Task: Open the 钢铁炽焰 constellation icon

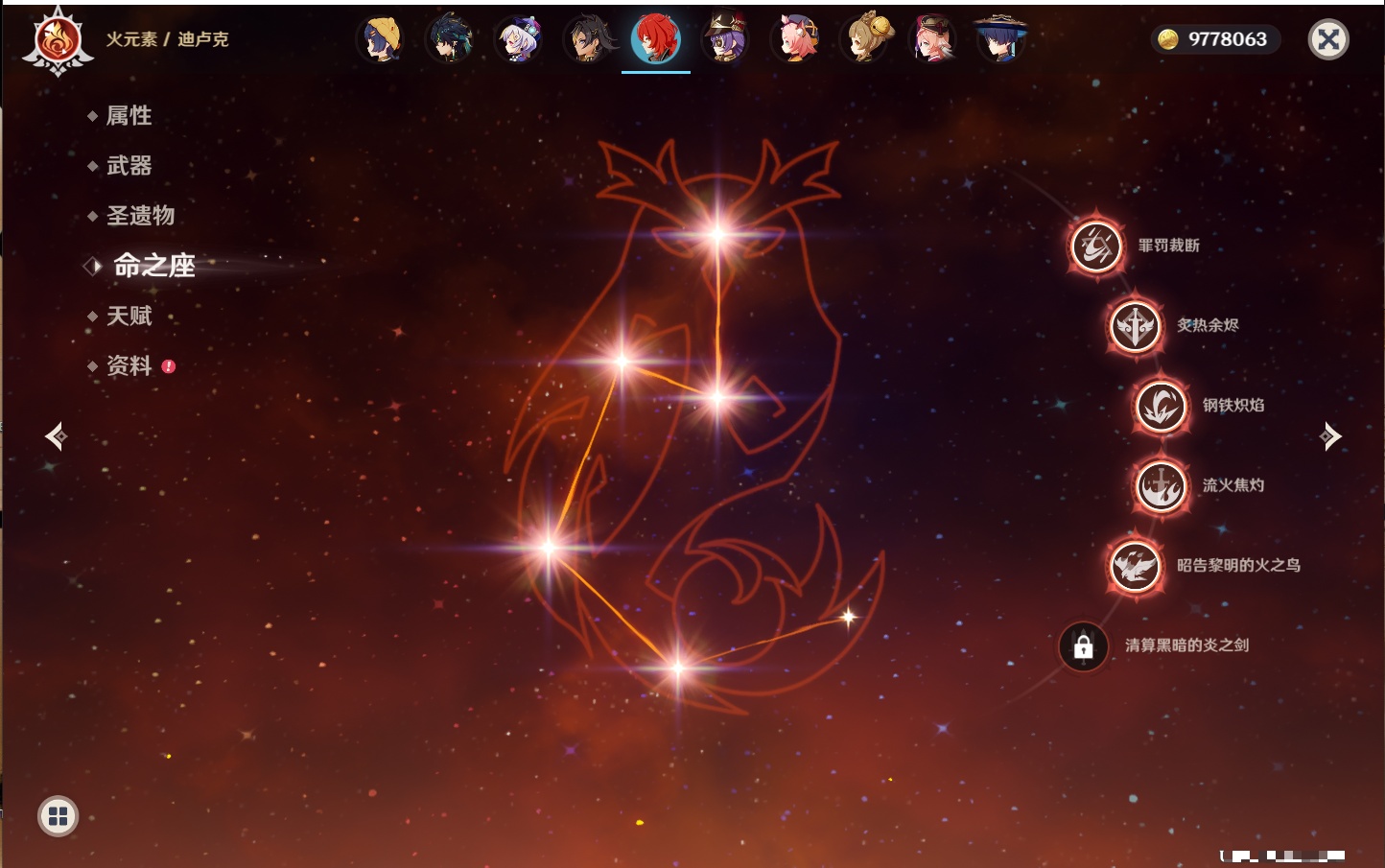Action: click(x=1161, y=406)
